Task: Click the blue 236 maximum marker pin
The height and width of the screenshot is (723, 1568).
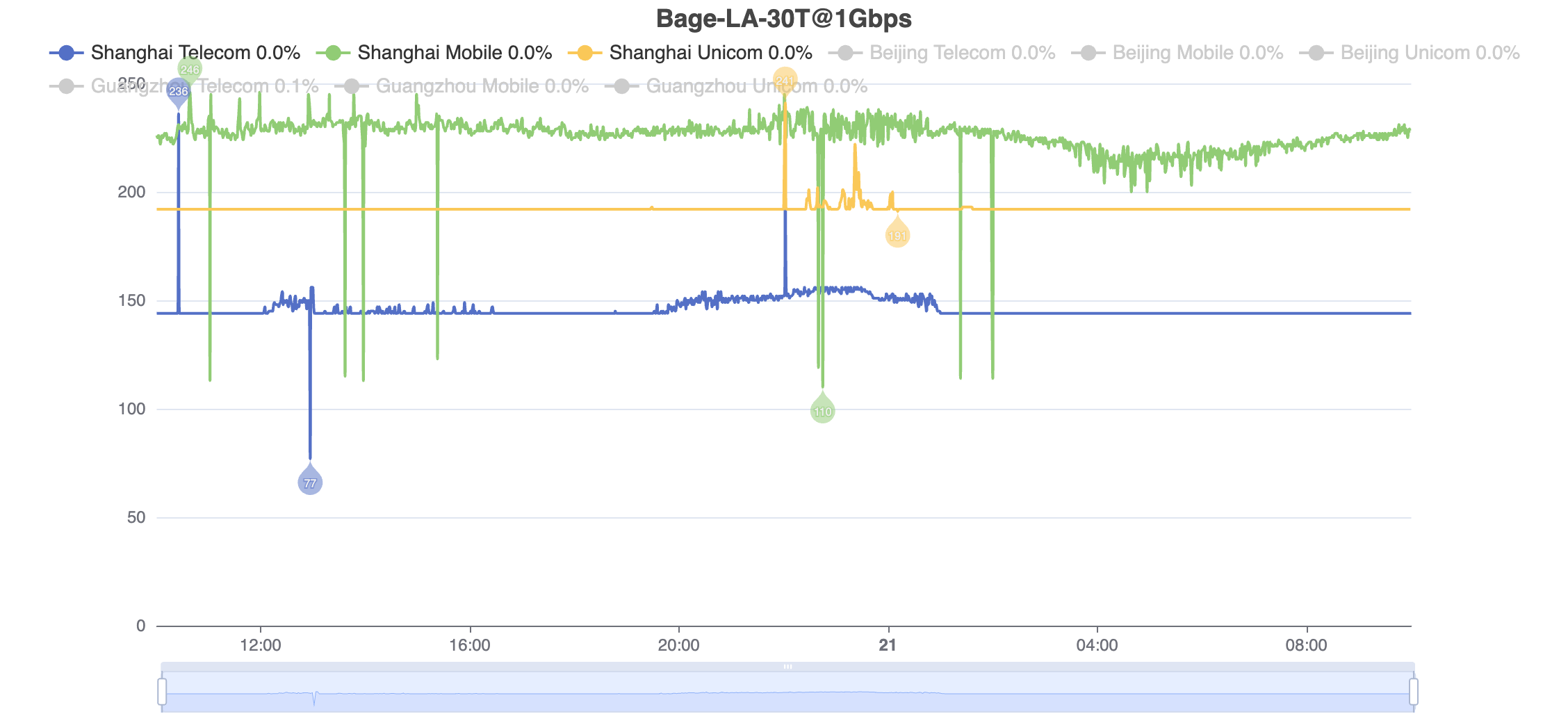Action: pos(179,91)
